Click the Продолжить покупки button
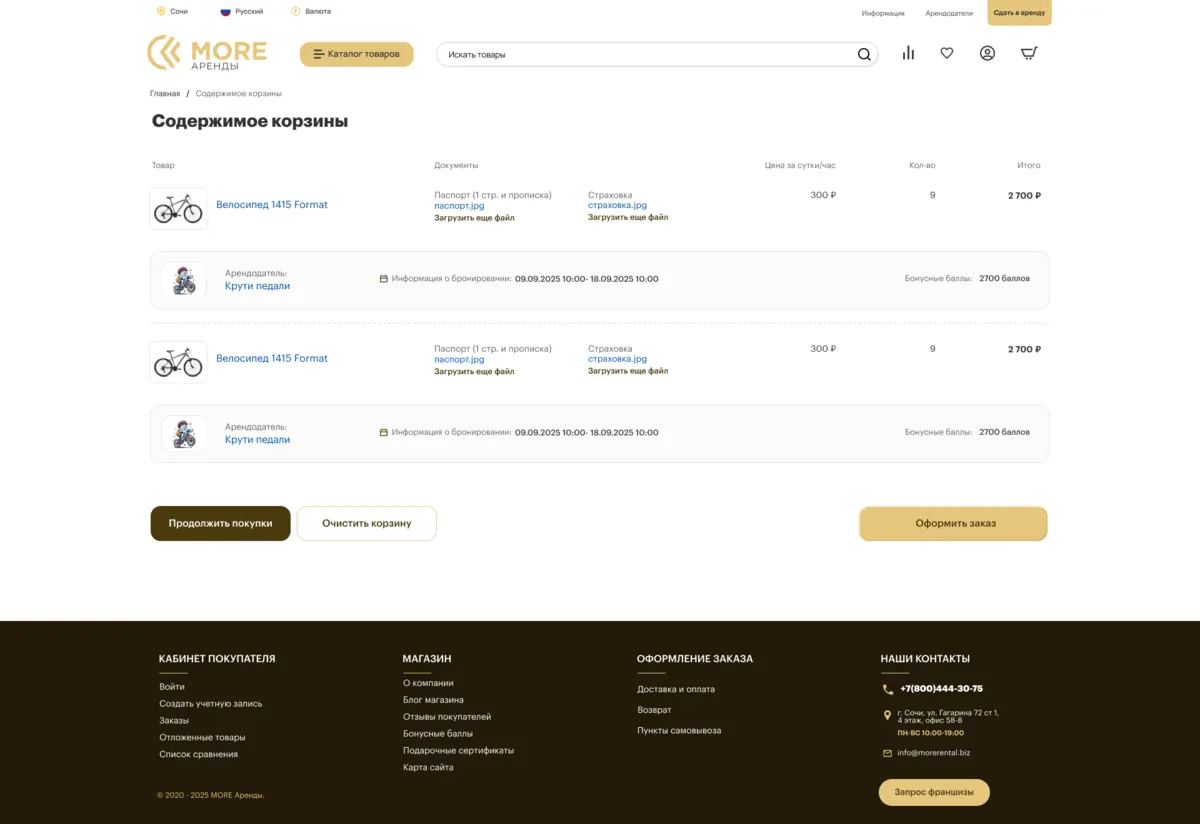This screenshot has height=824, width=1200. (220, 523)
